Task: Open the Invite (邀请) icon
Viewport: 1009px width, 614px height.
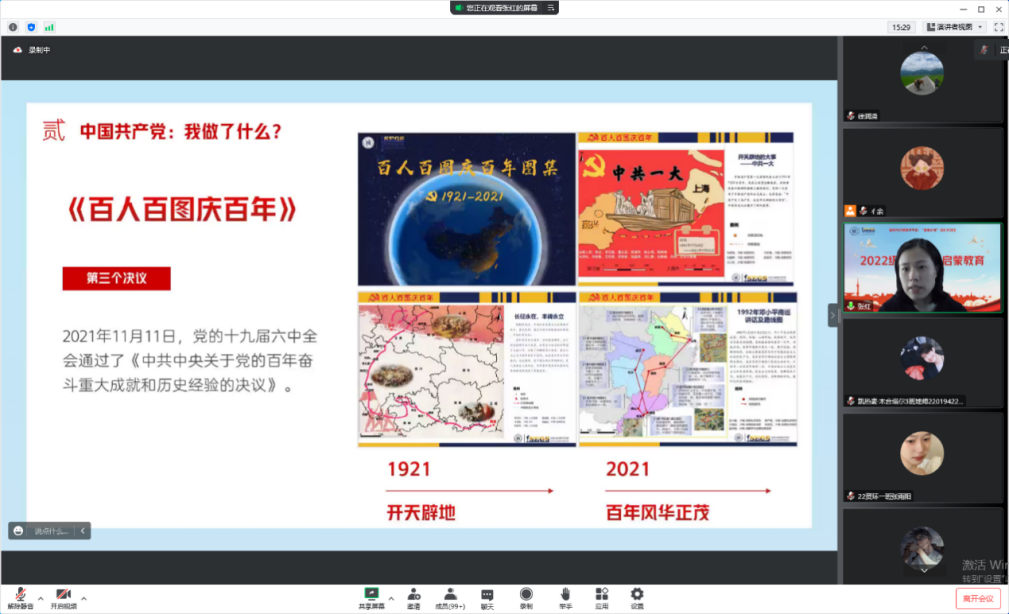Action: tap(413, 596)
